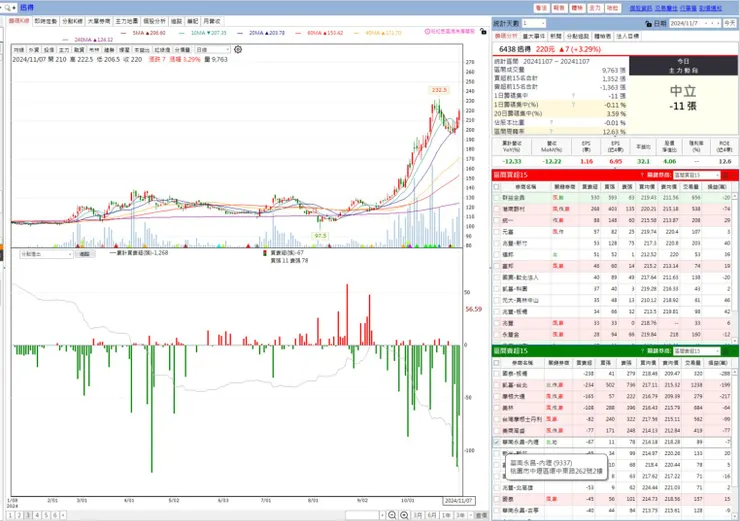Screen dimensions: 740x521
Task: Tick the checkbox for 群益金鼎 row
Action: pos(496,198)
